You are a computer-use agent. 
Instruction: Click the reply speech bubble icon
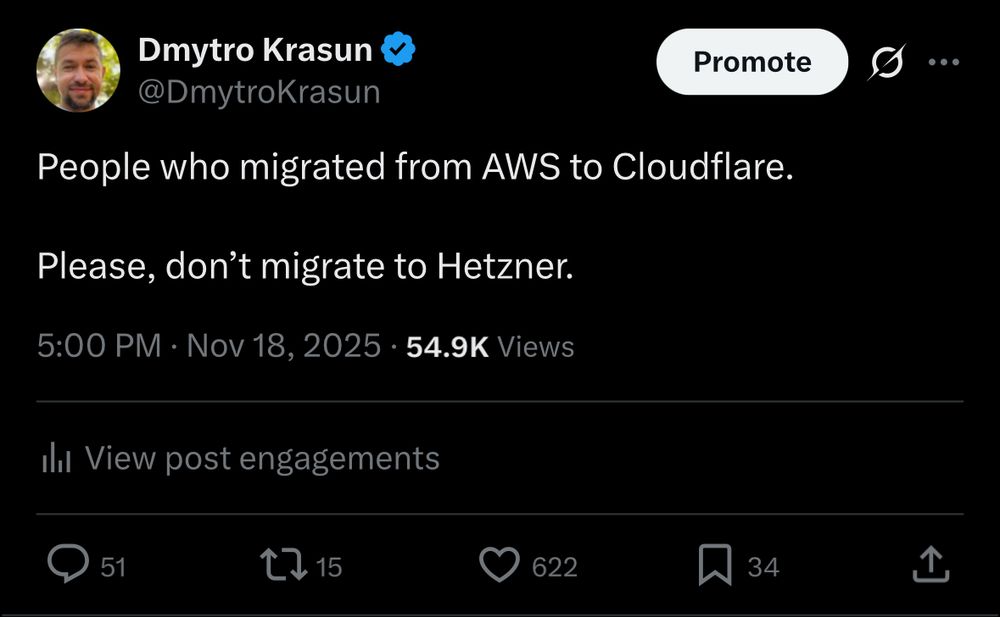pos(68,566)
